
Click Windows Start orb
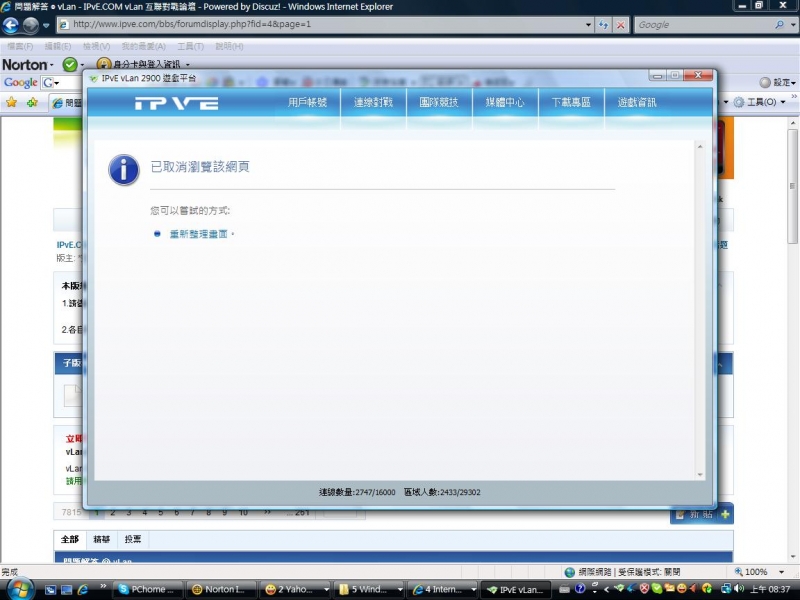click(19, 588)
